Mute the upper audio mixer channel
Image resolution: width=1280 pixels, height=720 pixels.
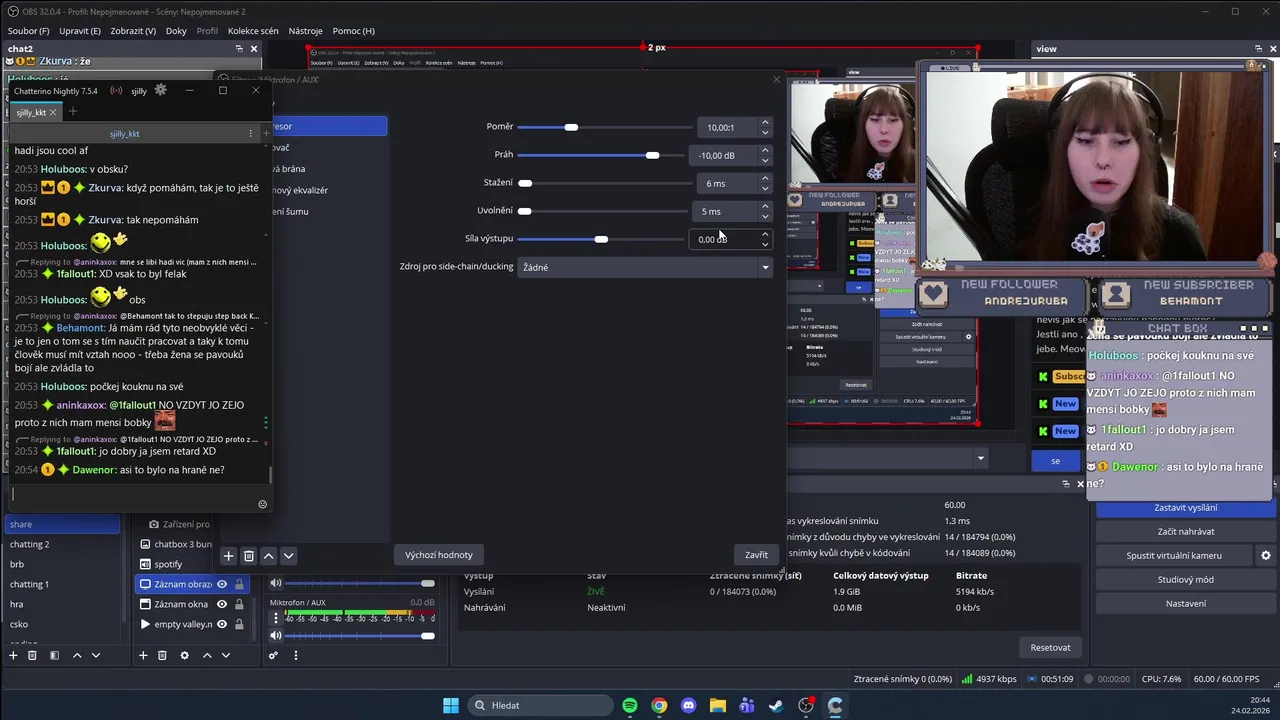pos(276,583)
